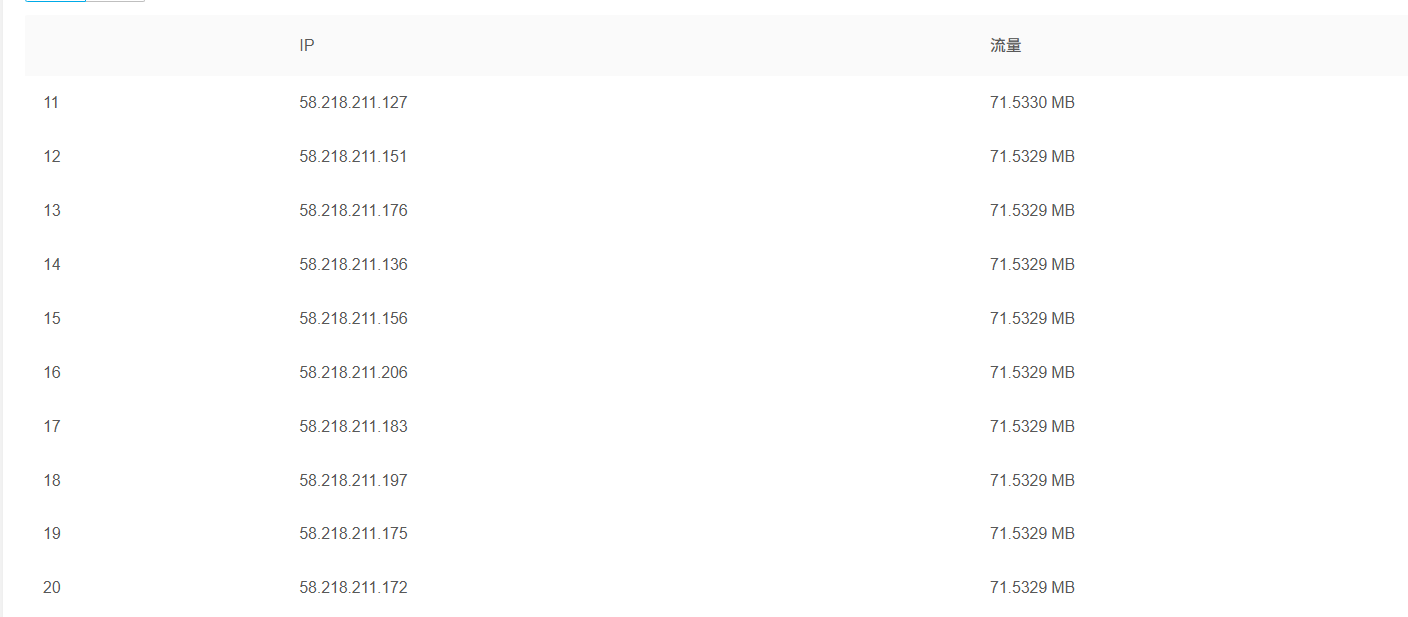Click row number 14

point(52,264)
